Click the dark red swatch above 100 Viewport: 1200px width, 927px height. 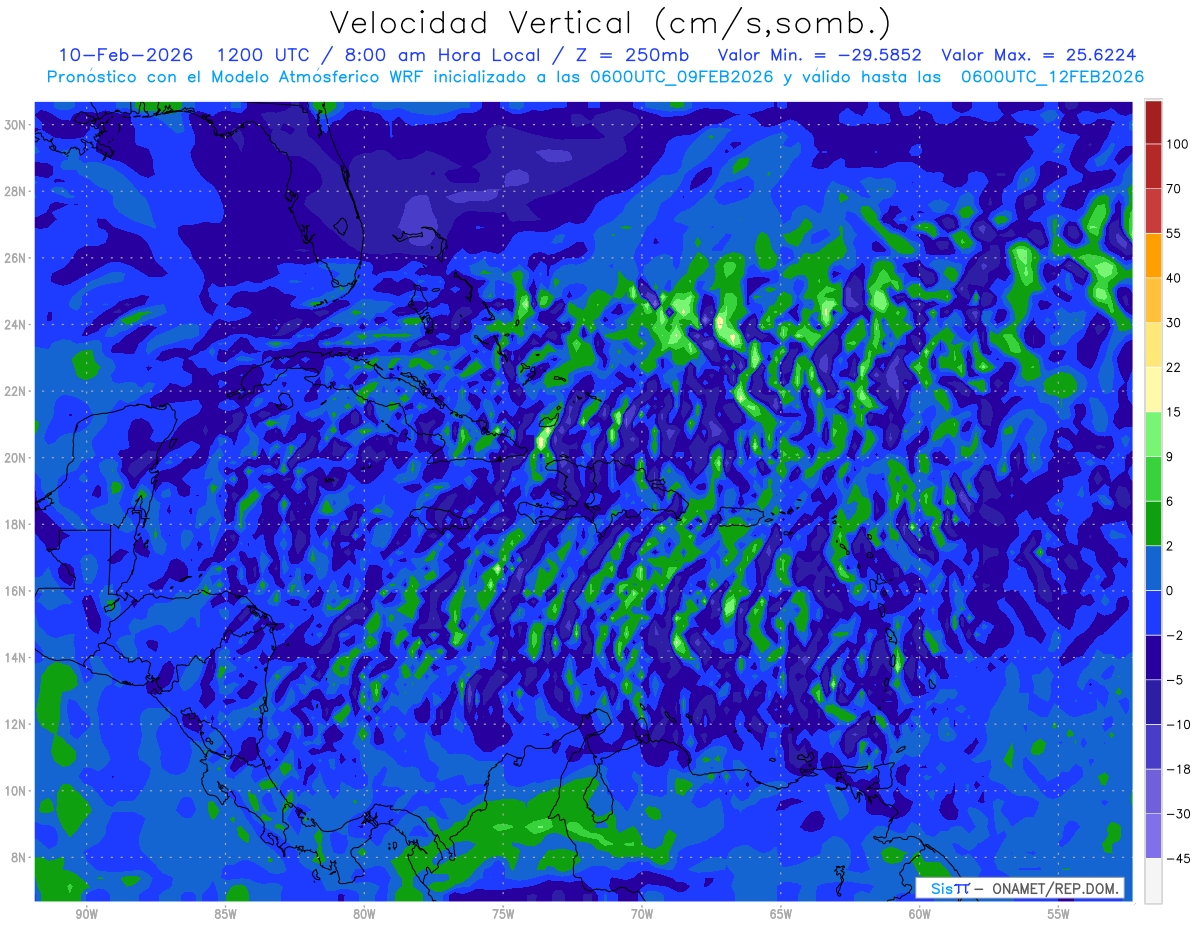tap(1153, 121)
